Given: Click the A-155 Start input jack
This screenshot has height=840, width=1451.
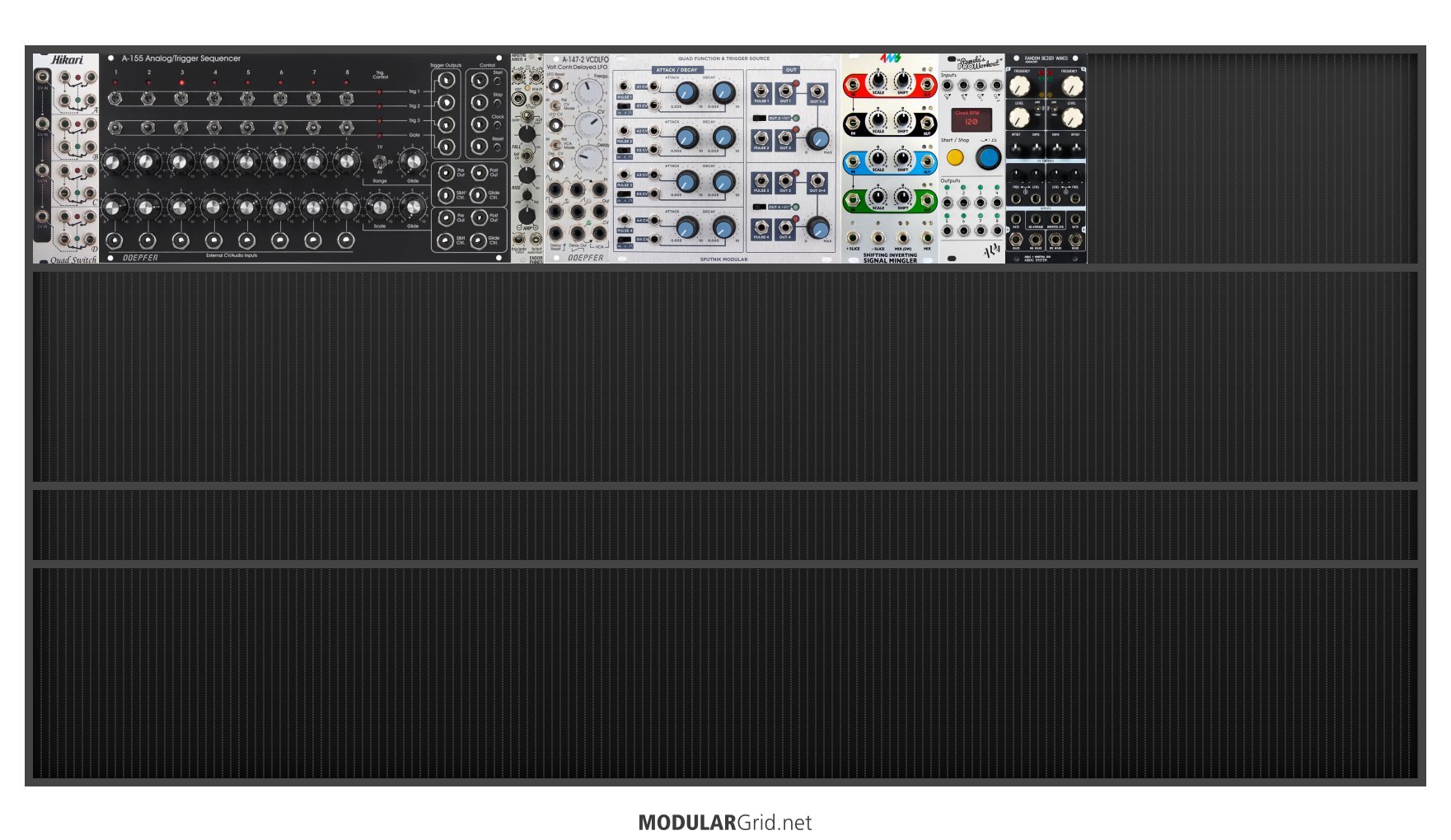Looking at the screenshot, I should click(x=480, y=81).
